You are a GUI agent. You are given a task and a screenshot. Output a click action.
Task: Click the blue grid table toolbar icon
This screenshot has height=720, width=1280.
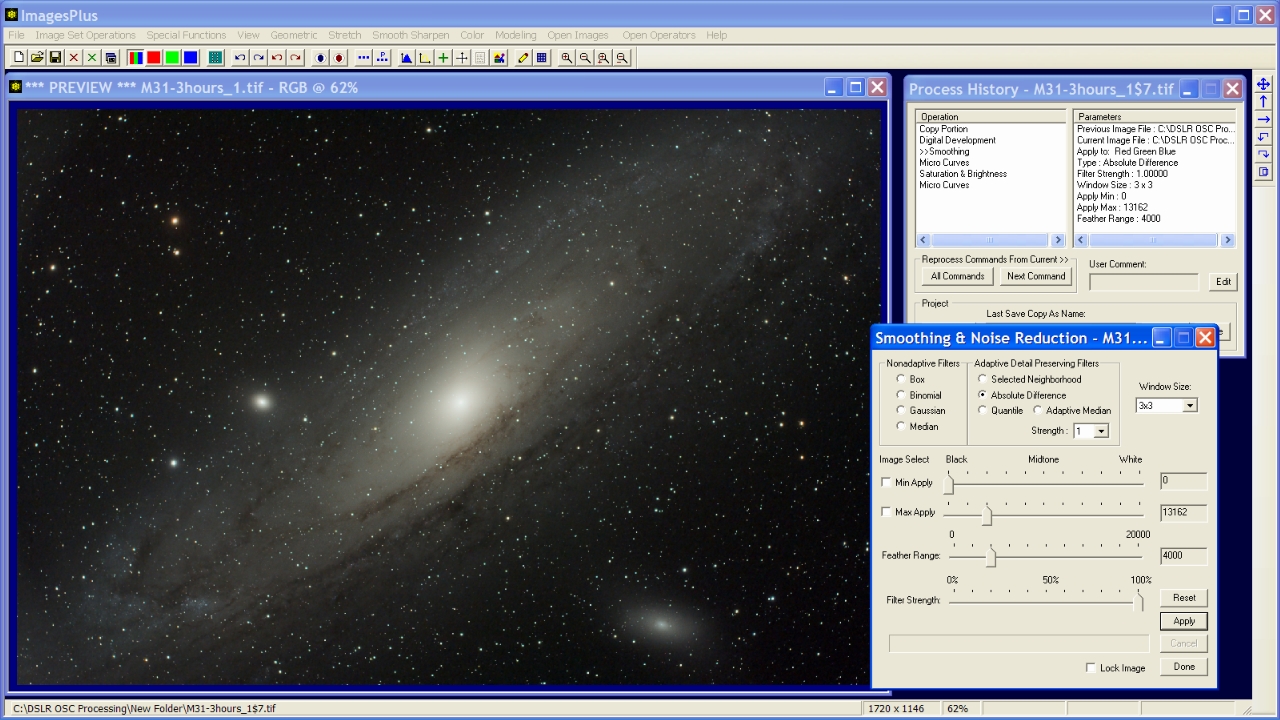click(x=542, y=58)
